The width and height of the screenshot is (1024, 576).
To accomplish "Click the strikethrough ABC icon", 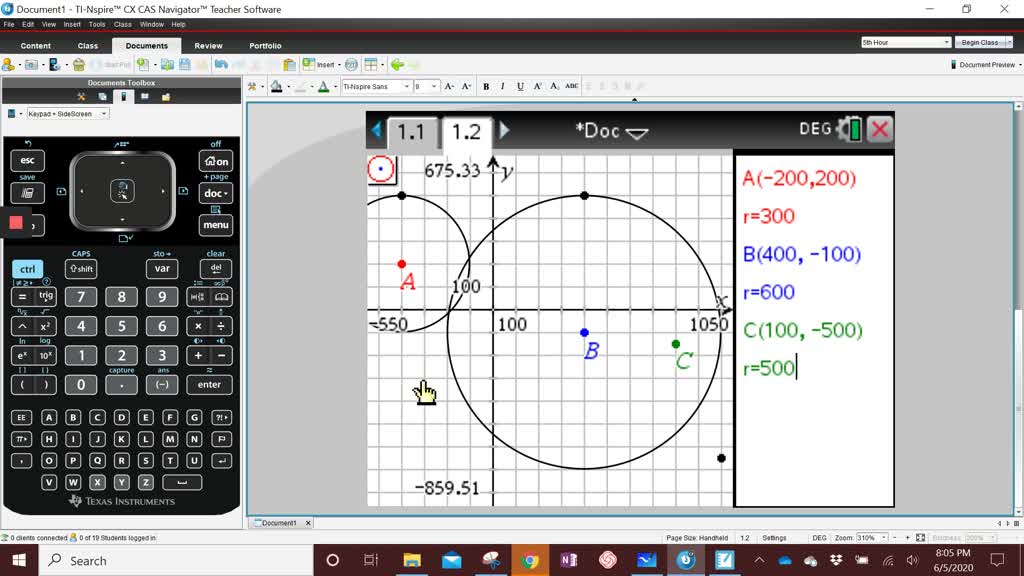I will point(571,86).
